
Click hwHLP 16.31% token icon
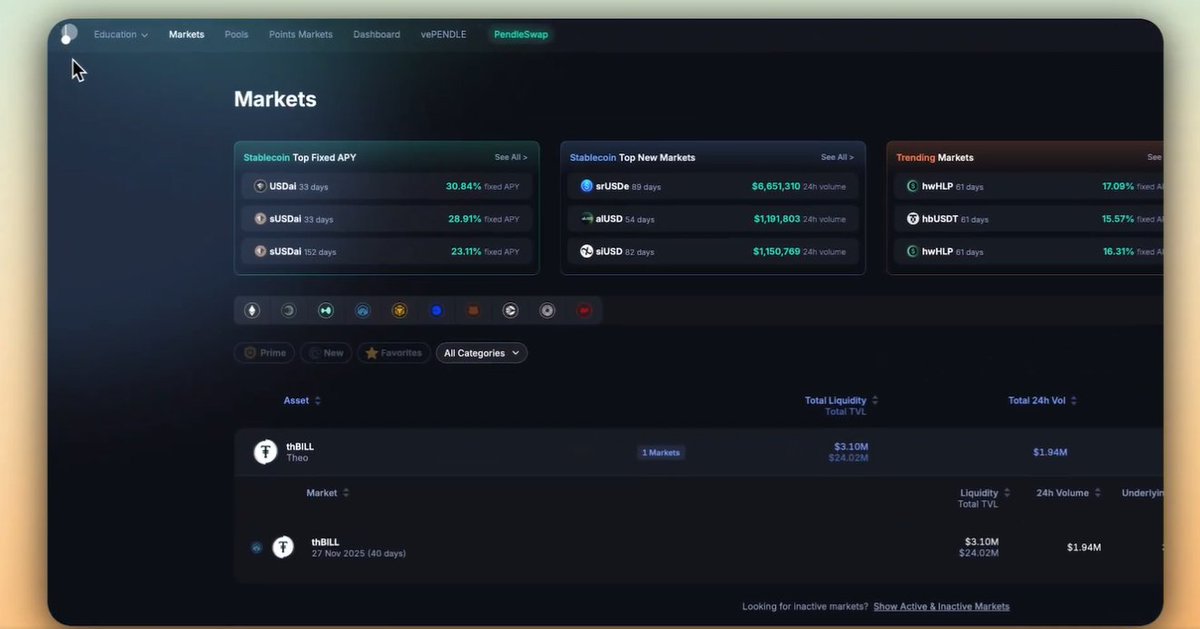(x=912, y=251)
